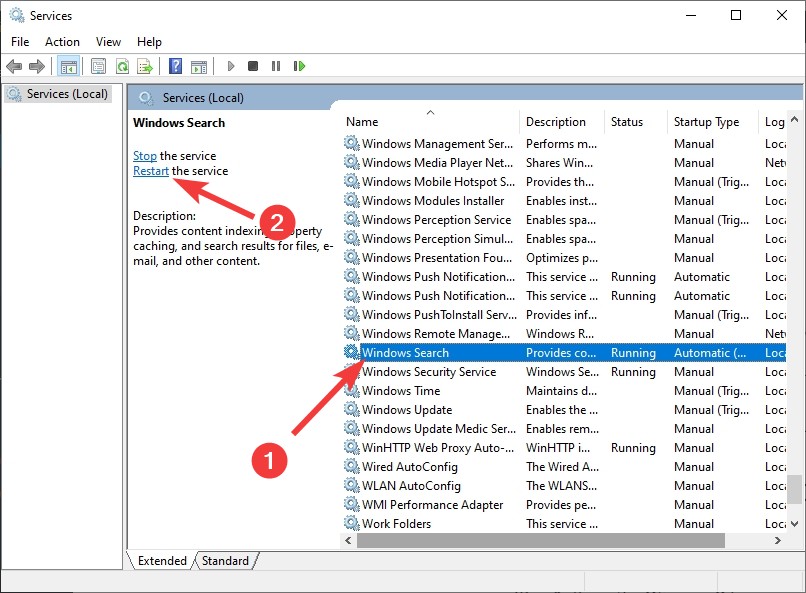Click the highlighted Windows Search service name
The height and width of the screenshot is (593, 806).
[x=405, y=353]
